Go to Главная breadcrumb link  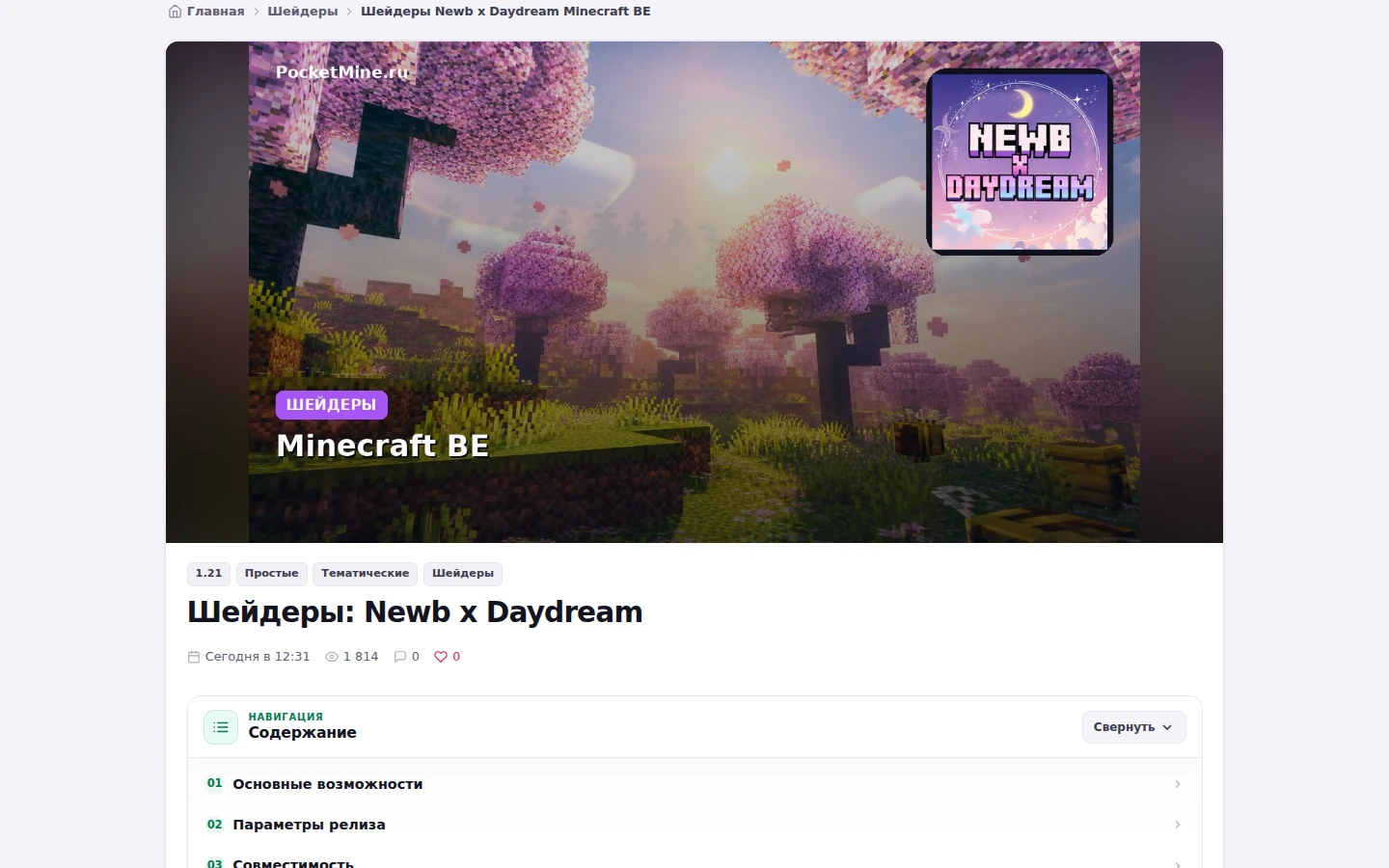215,12
